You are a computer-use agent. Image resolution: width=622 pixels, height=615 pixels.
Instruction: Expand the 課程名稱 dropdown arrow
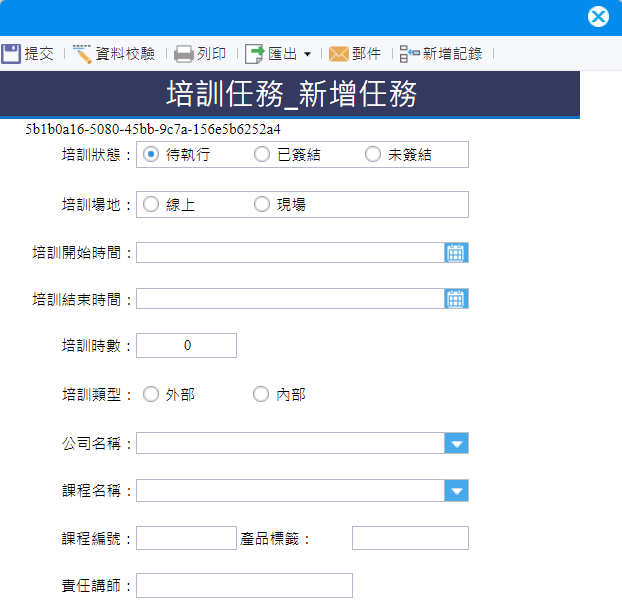457,490
